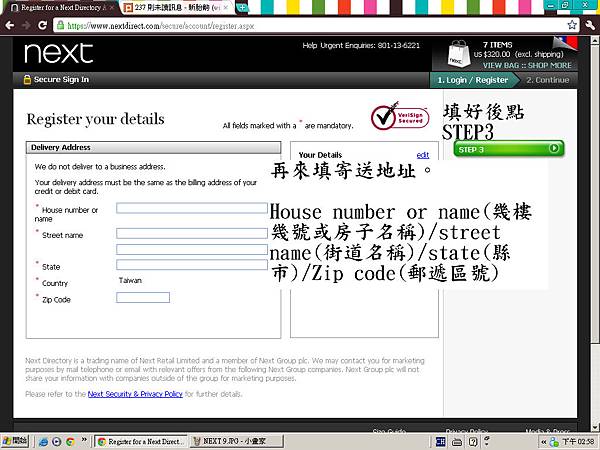
Task: Expand quick launch overflow chevron
Action: (84, 440)
